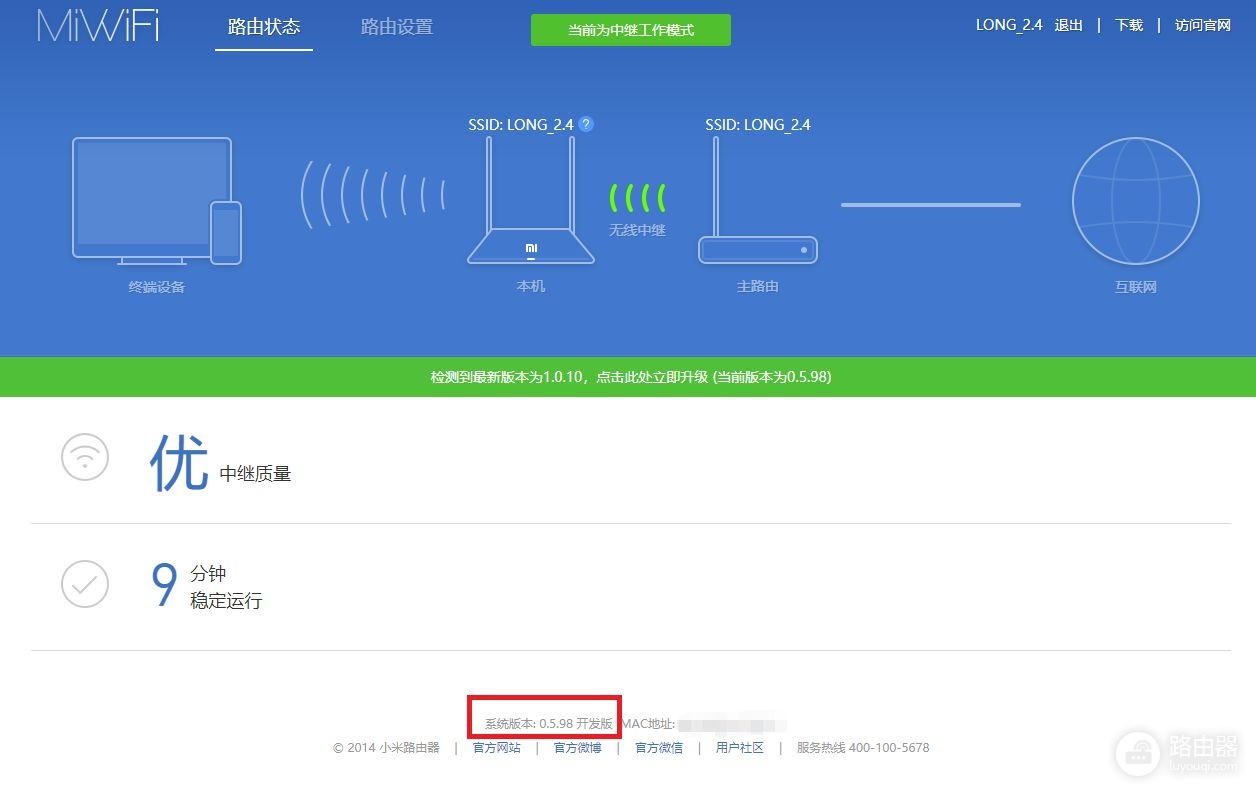
Task: Click the SSID: LONG_2.4 label above 主路由
Action: click(x=758, y=125)
